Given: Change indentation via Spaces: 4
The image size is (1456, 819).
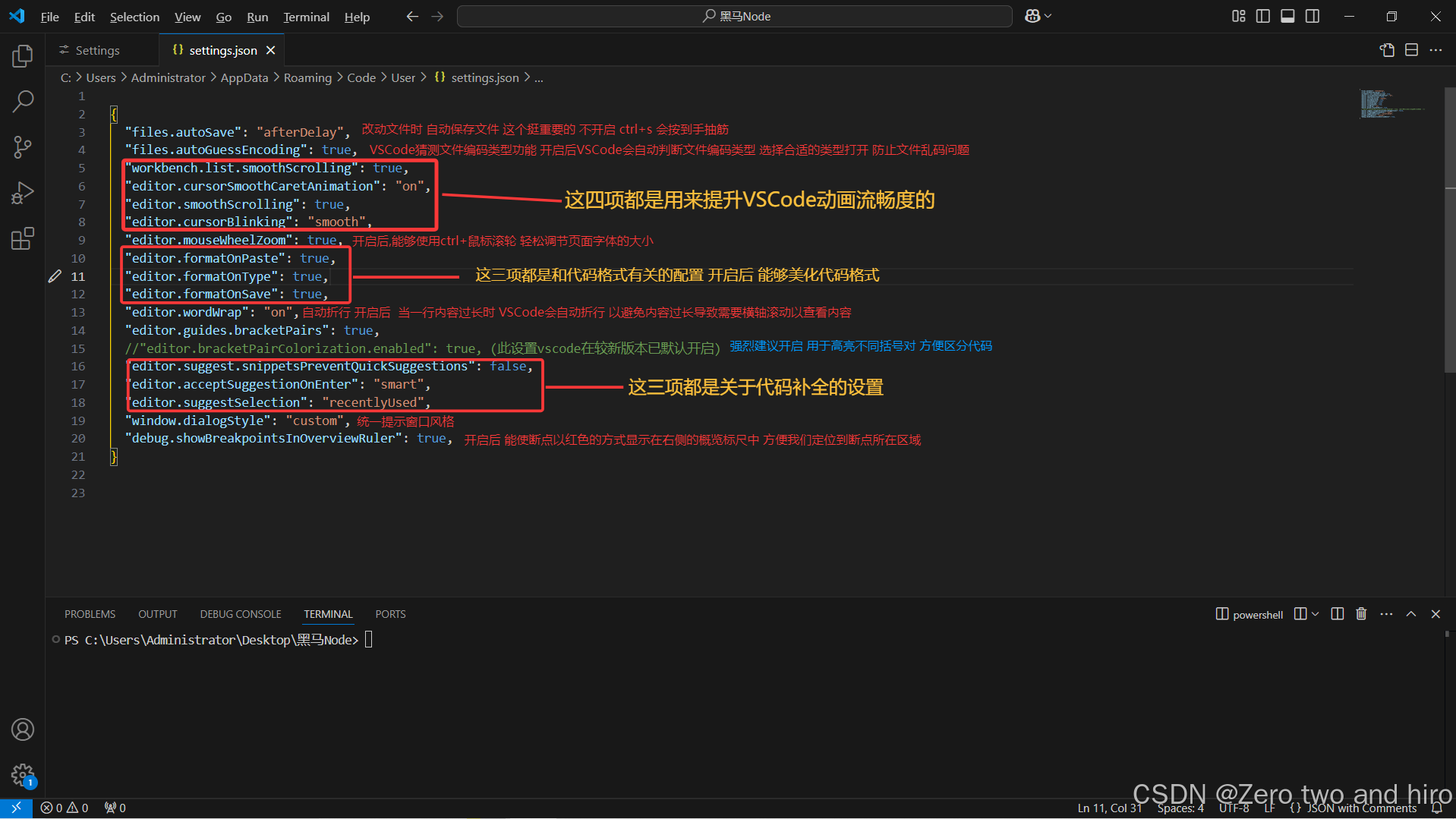Looking at the screenshot, I should pyautogui.click(x=1180, y=808).
